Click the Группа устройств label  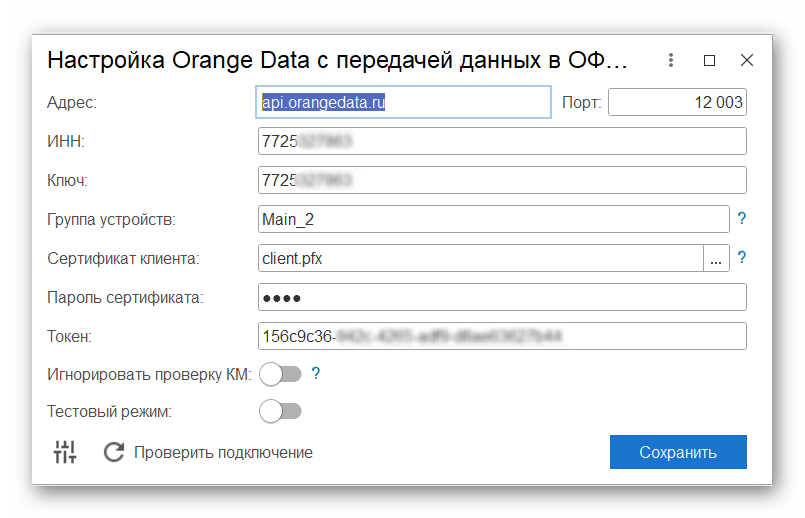(111, 219)
